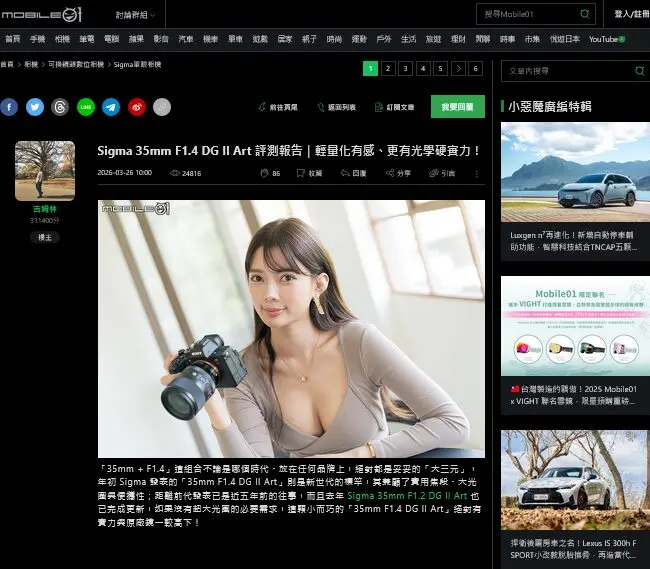Image resolution: width=650 pixels, height=569 pixels.
Task: Share to Threads using its icon
Action: point(60,107)
